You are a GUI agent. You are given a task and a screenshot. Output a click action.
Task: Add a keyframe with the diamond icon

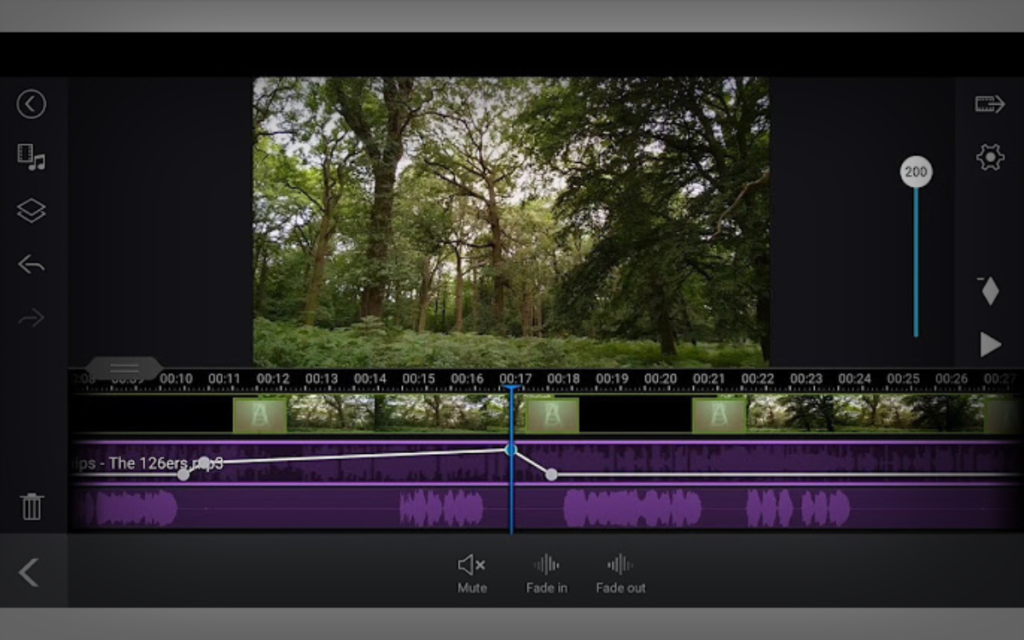point(988,292)
